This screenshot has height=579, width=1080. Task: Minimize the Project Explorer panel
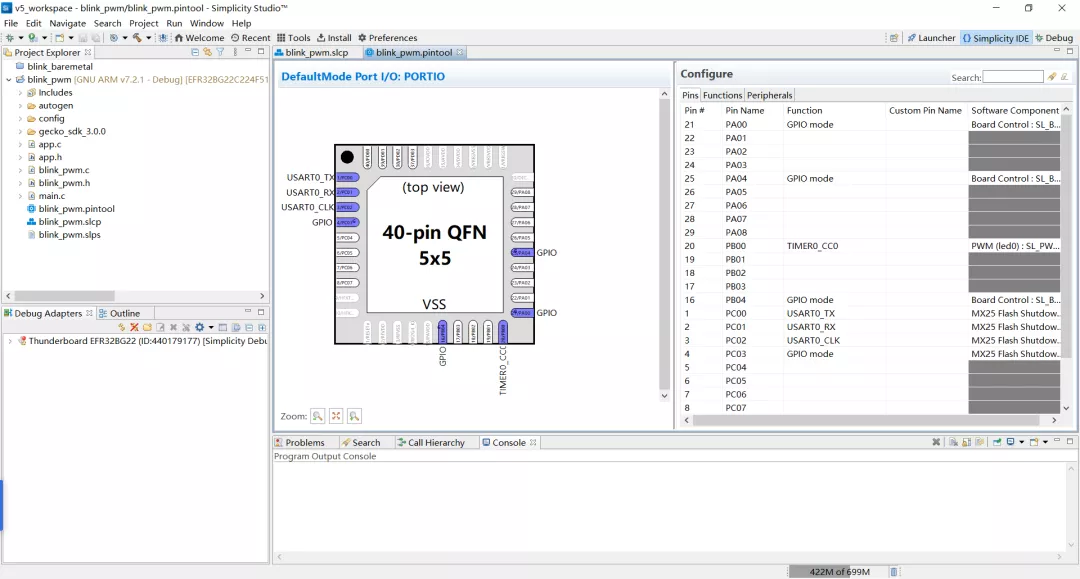(x=248, y=52)
